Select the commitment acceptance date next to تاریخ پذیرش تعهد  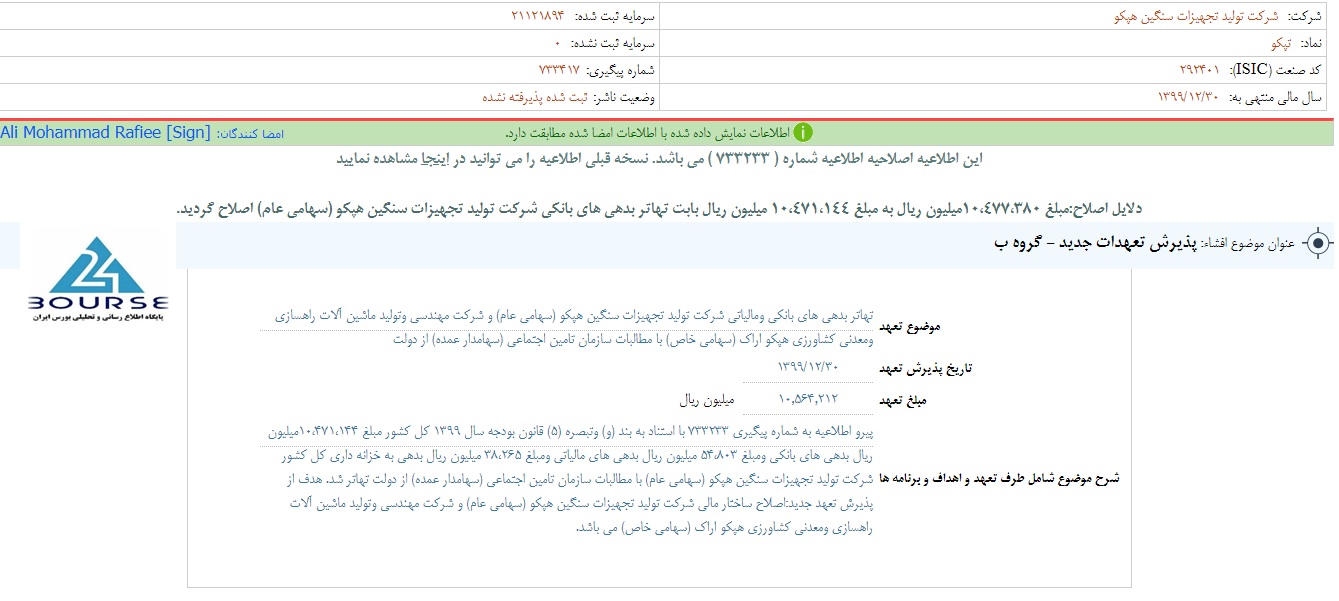[x=807, y=368]
